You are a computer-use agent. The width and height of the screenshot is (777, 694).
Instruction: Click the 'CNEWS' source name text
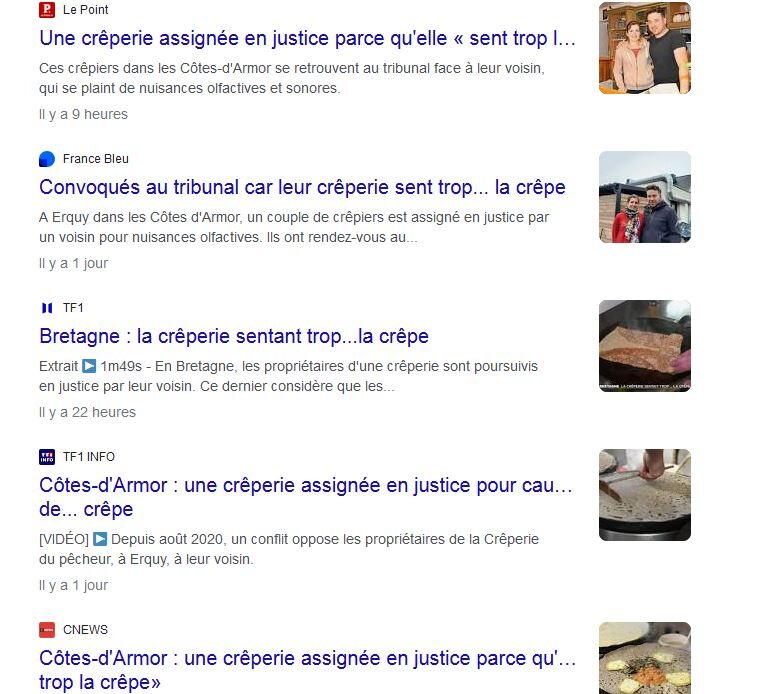(85, 630)
